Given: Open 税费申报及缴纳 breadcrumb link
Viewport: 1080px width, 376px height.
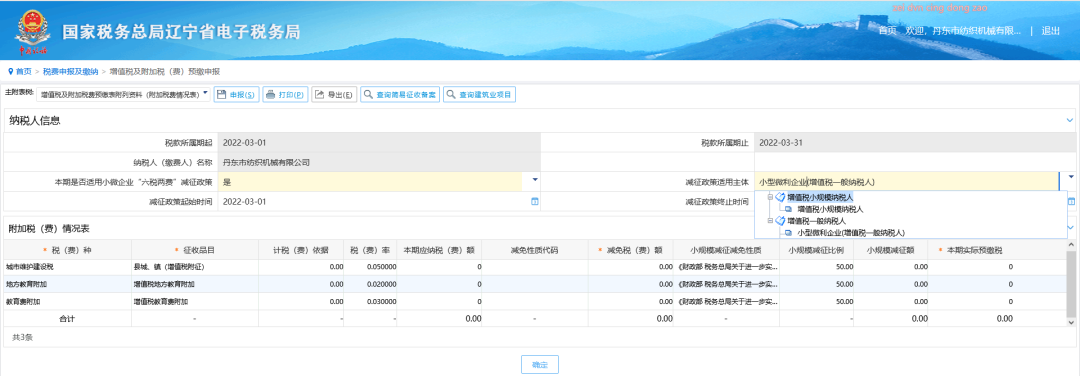Looking at the screenshot, I should click(x=70, y=72).
